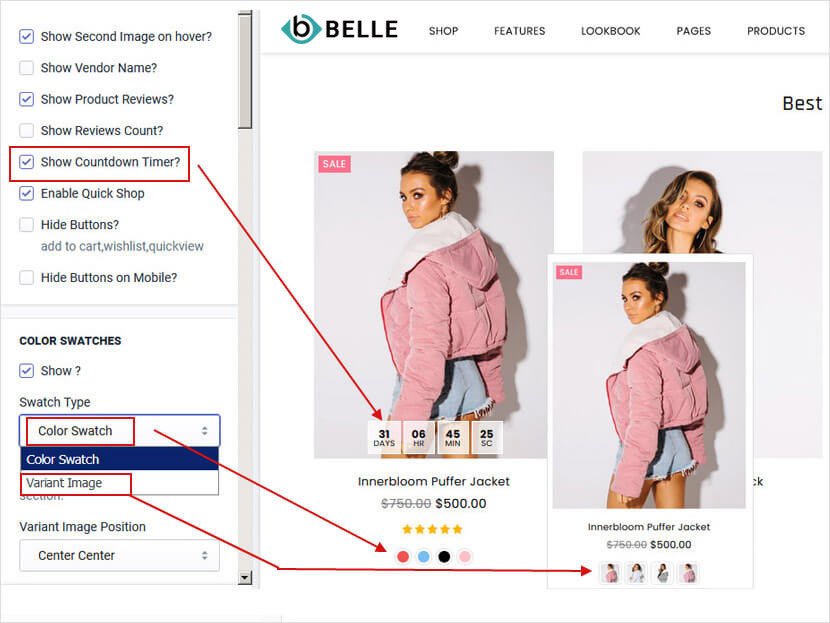Click the PRODUCTS navigation link

pyautogui.click(x=776, y=31)
